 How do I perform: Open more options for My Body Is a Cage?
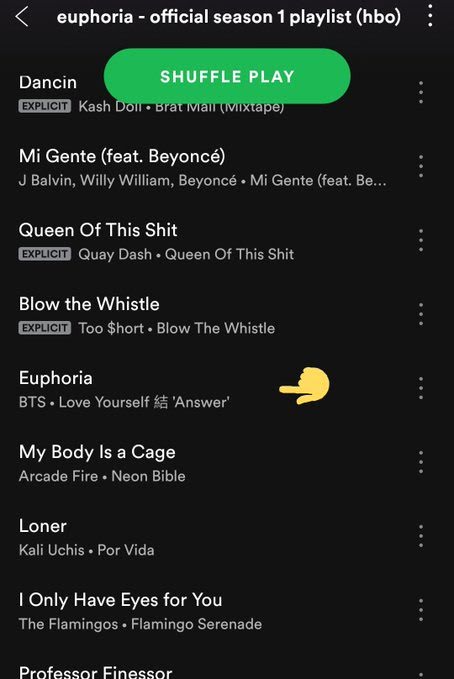pyautogui.click(x=421, y=462)
